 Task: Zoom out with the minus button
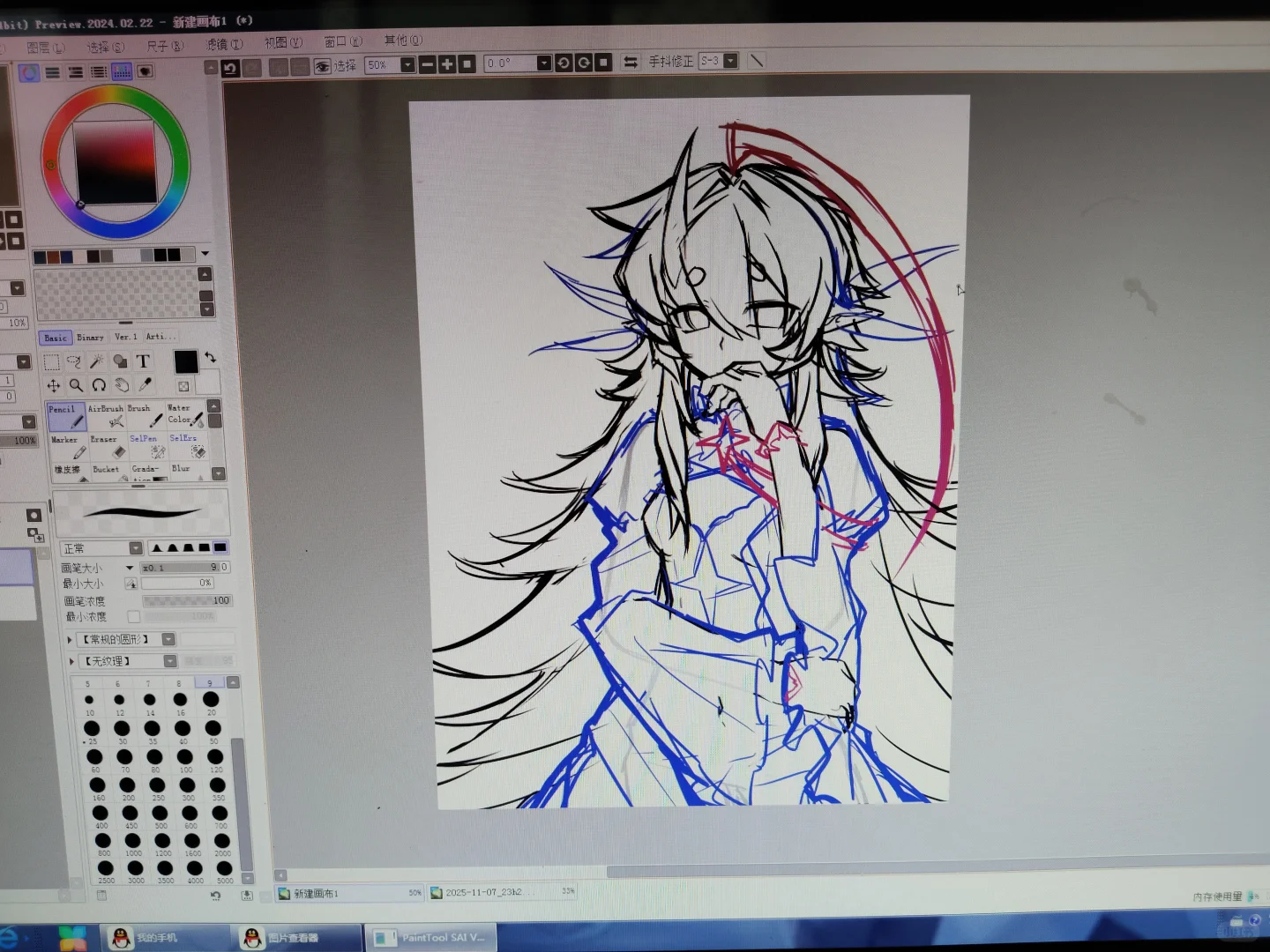(x=428, y=64)
